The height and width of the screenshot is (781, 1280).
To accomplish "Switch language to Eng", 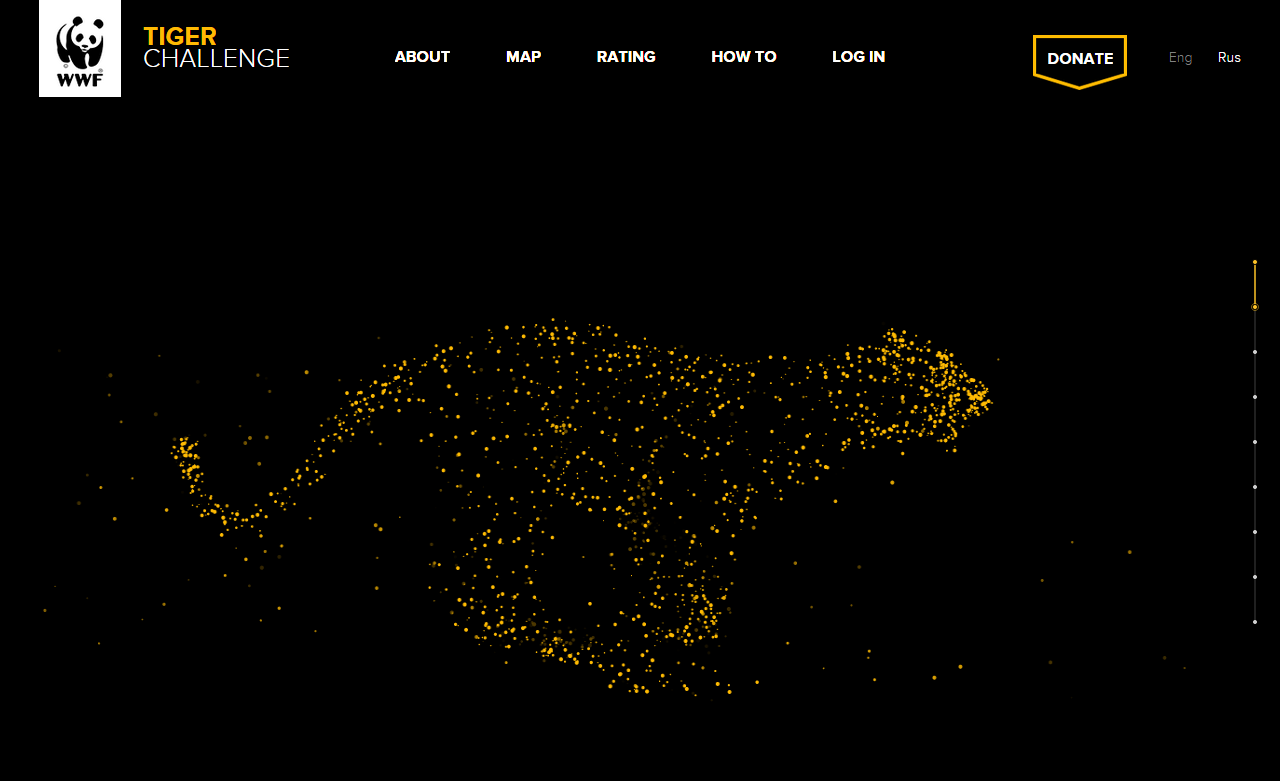I will [x=1180, y=57].
